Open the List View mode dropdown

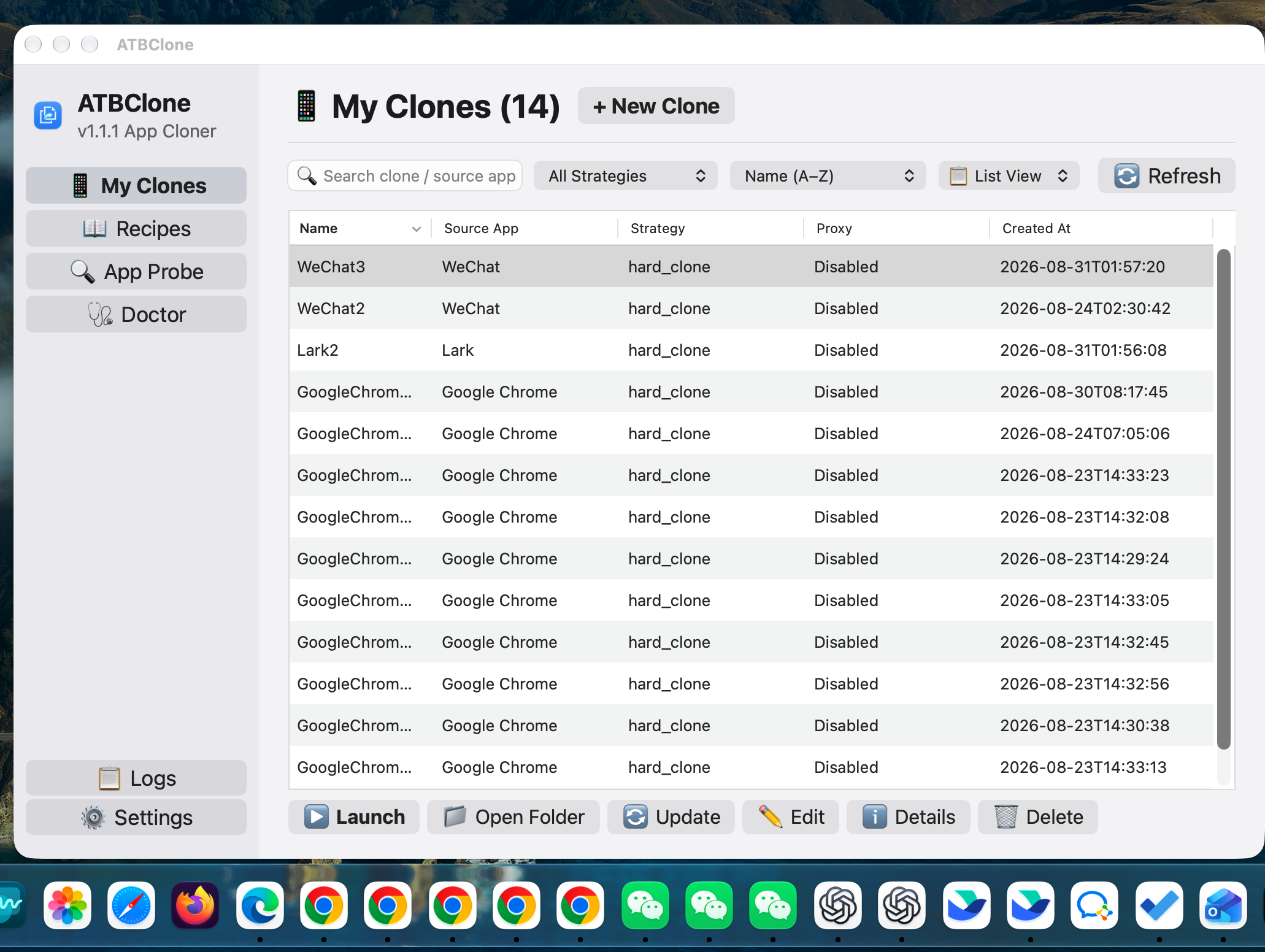click(1009, 176)
